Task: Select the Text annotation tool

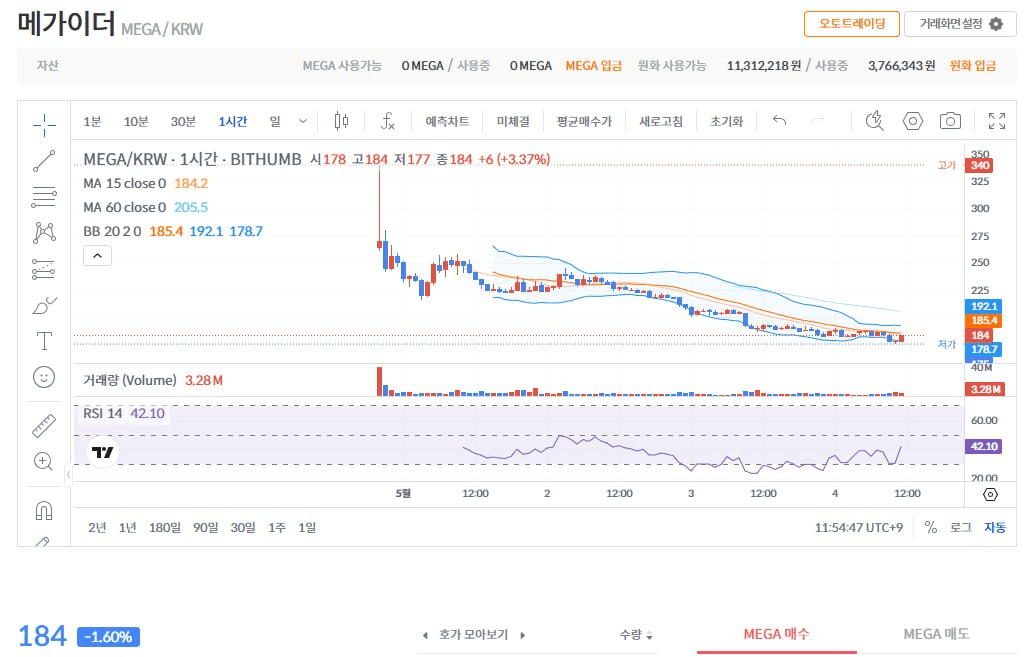Action: pos(44,341)
